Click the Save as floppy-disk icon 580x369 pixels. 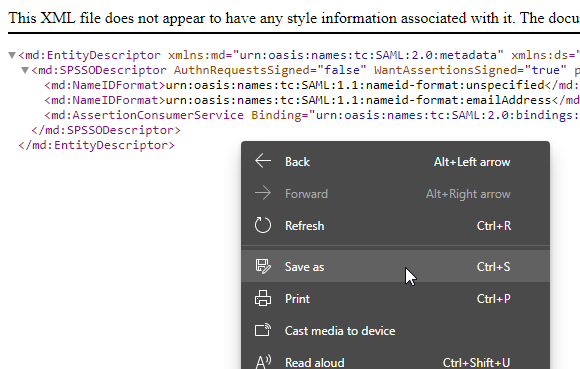(x=263, y=266)
